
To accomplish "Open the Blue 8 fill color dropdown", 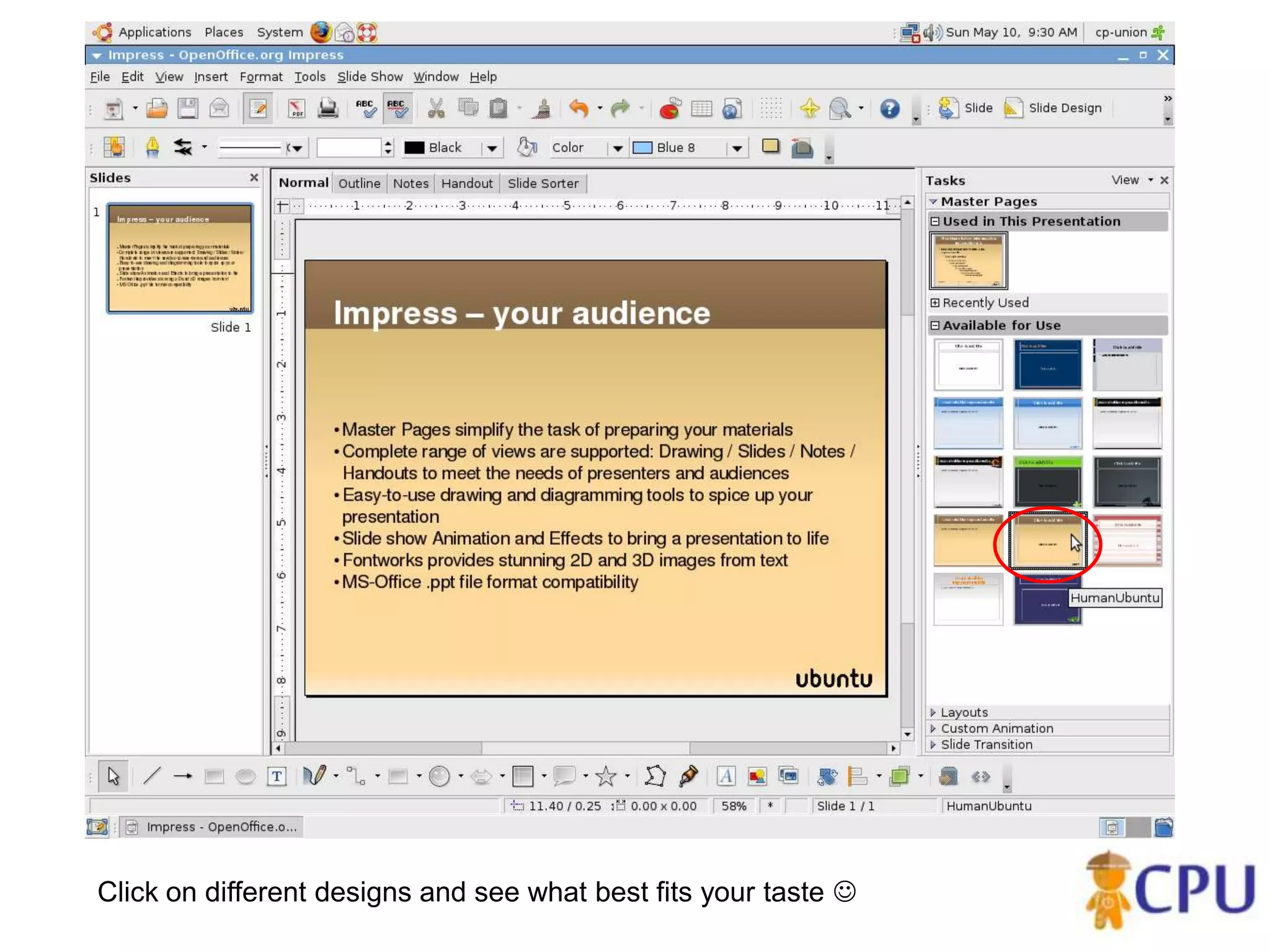I will [x=737, y=148].
